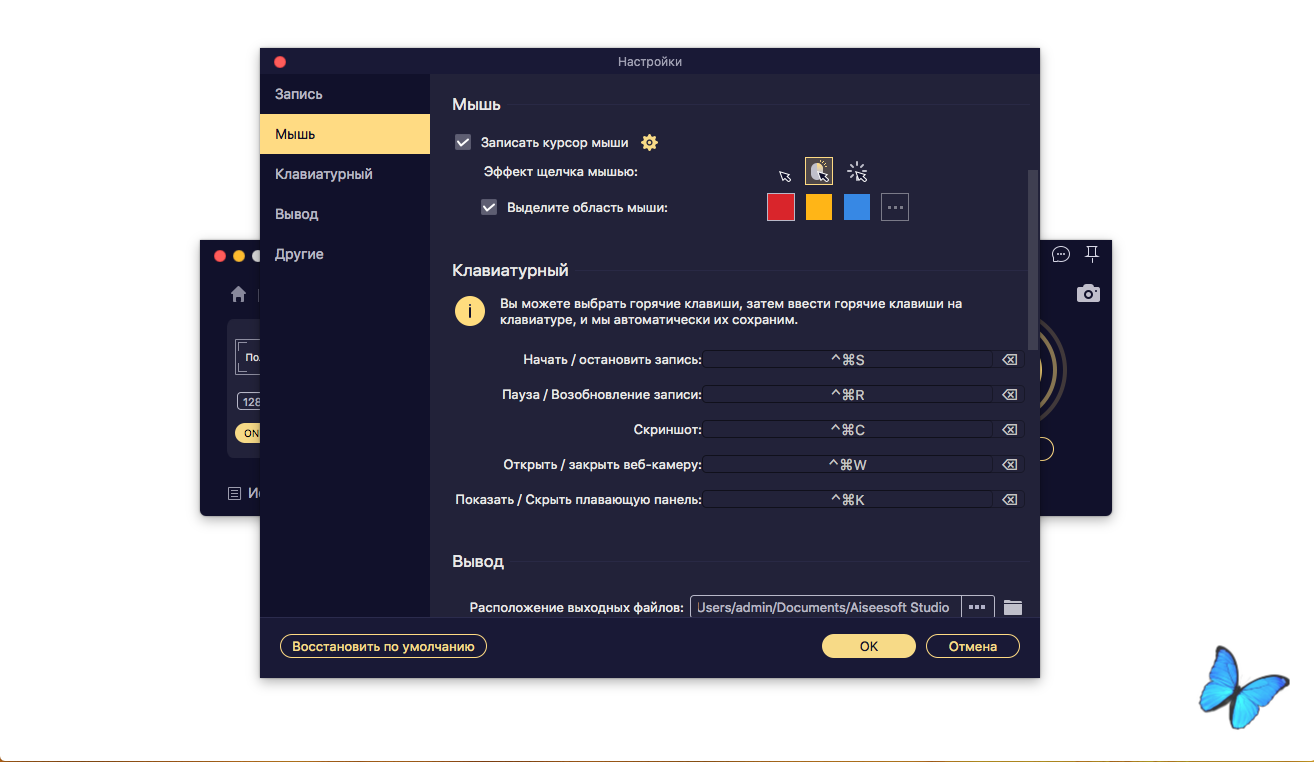Confirm settings with the OK button
The width and height of the screenshot is (1314, 762).
tap(868, 646)
